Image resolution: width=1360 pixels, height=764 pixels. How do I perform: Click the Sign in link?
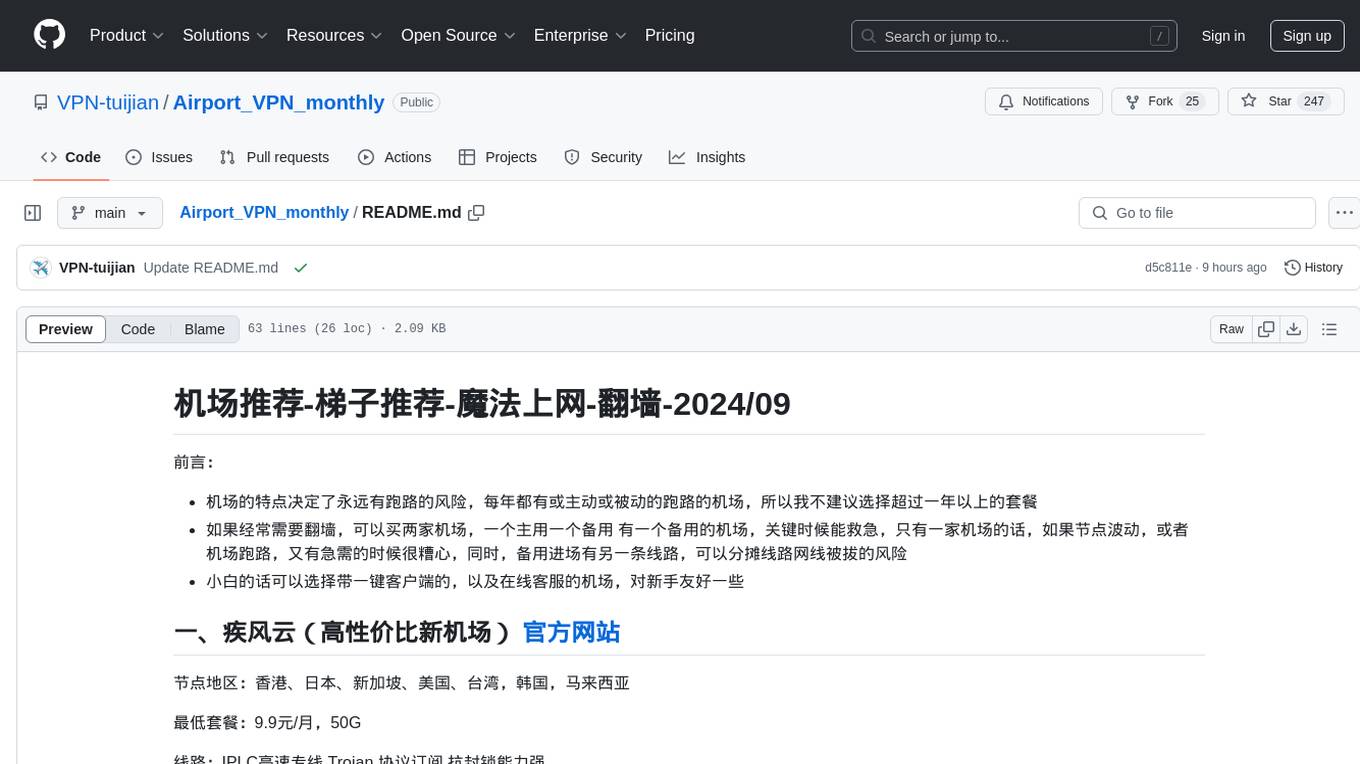(1223, 36)
